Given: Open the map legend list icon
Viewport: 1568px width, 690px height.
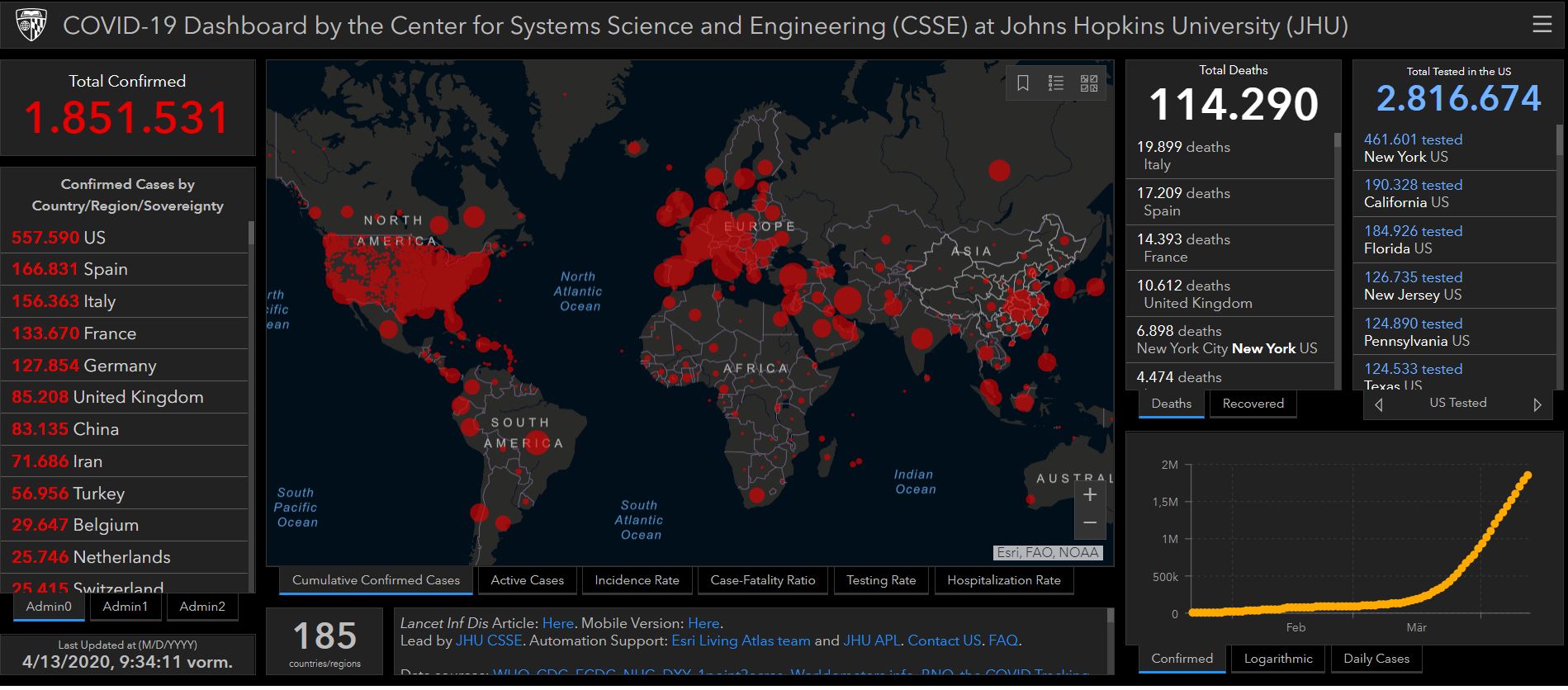Looking at the screenshot, I should tap(1055, 83).
